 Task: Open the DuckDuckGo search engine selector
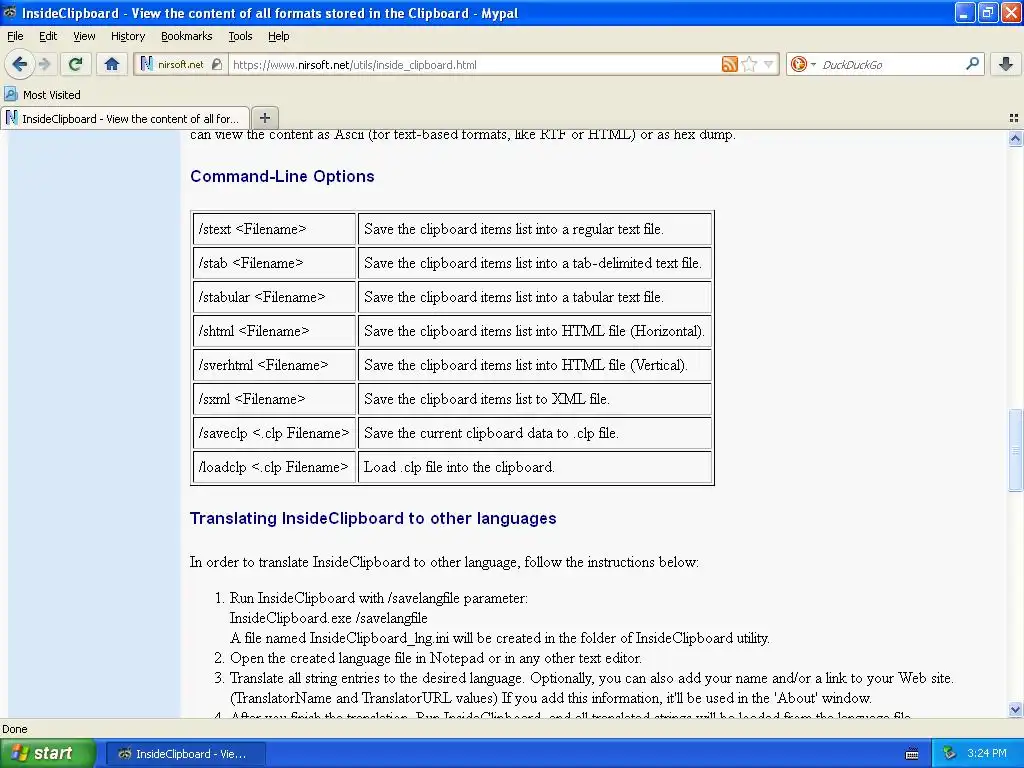803,64
